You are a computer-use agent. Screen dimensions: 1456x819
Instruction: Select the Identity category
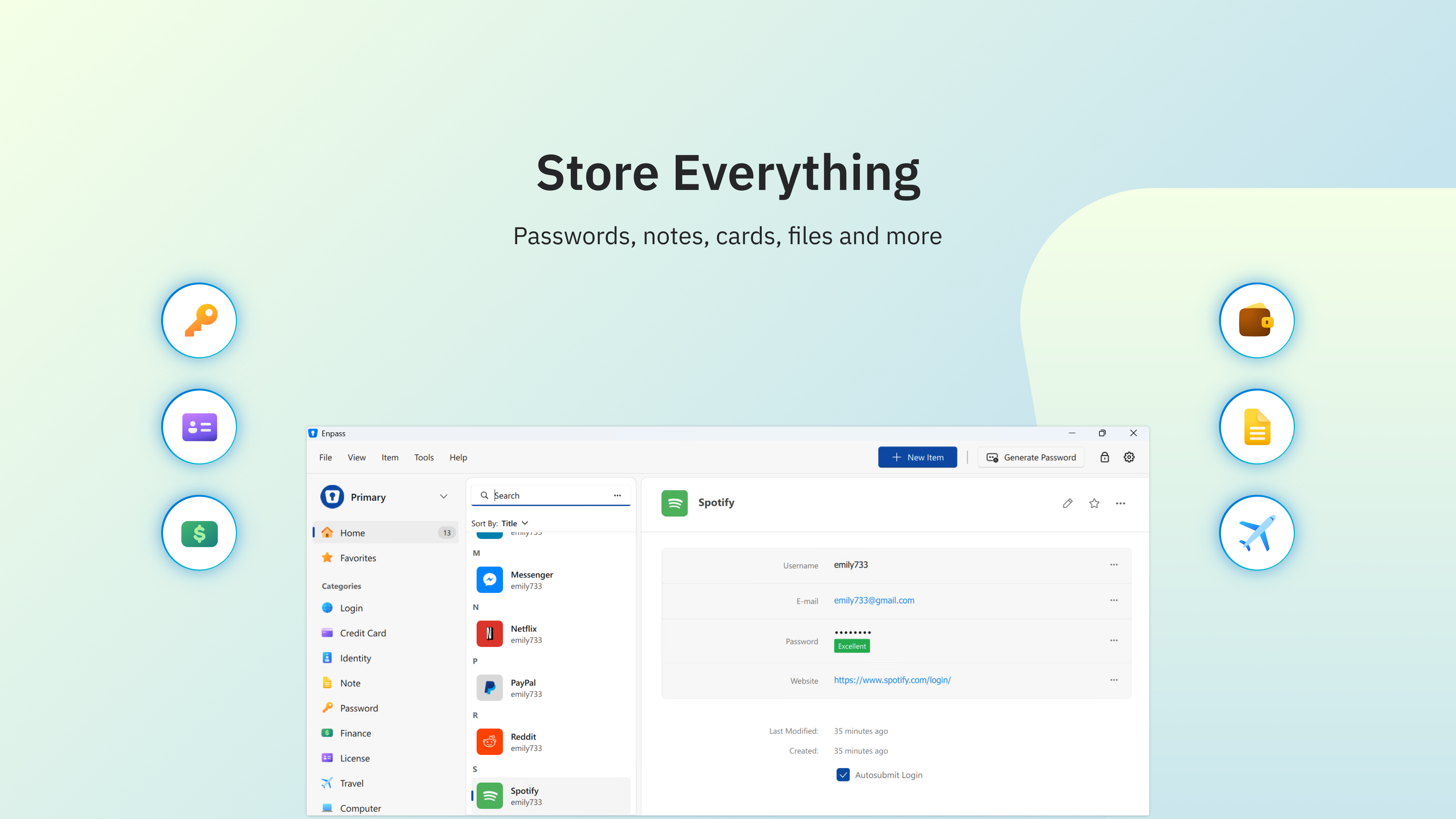tap(386, 658)
